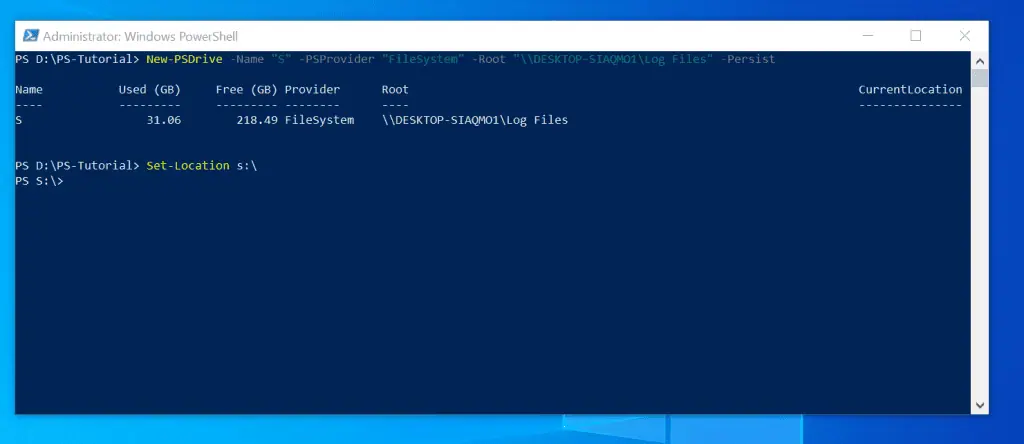This screenshot has width=1024, height=444.
Task: Click the drive name 'S' in the output row
Action: 18,120
